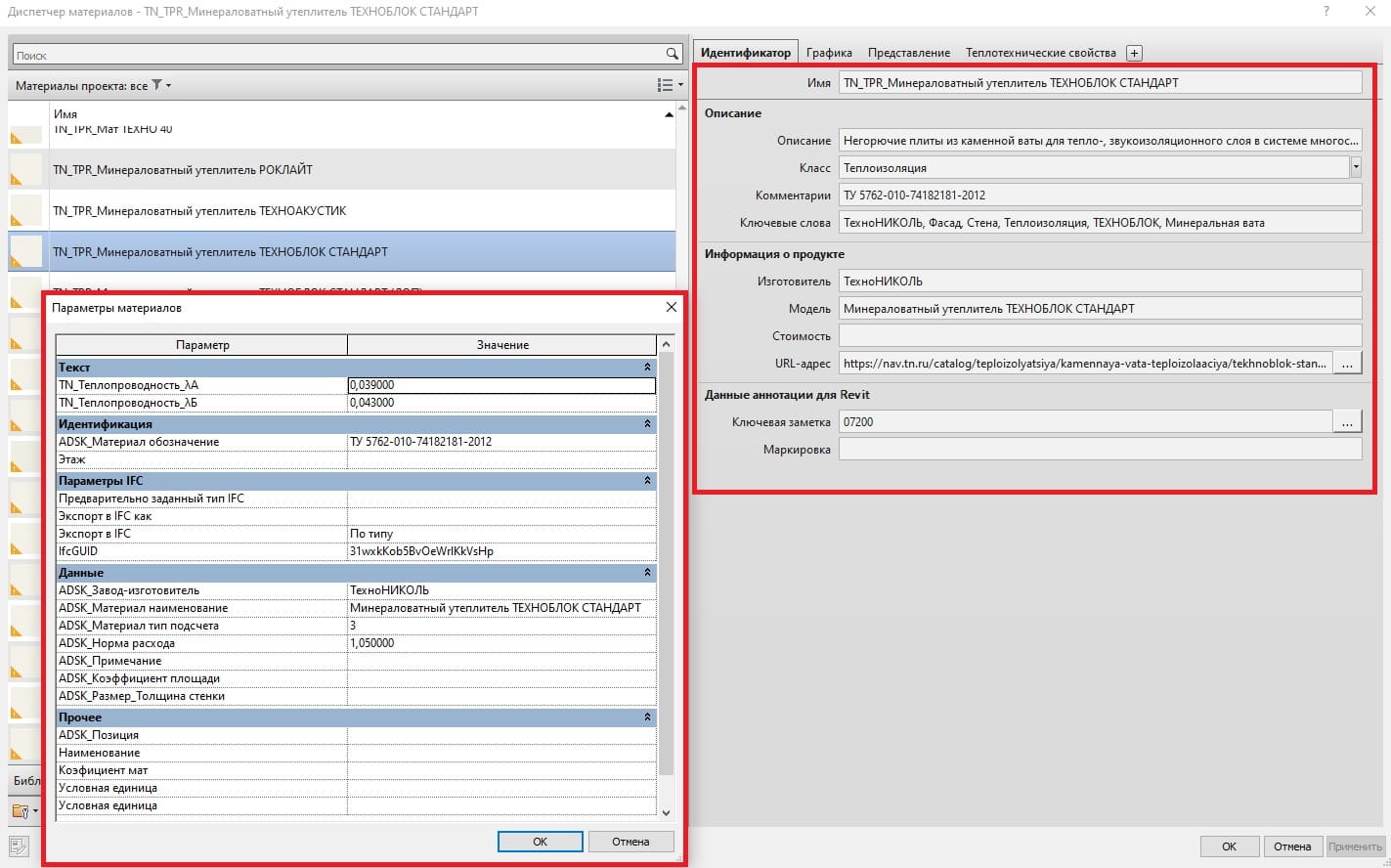Open key note browser for Ключевая заметка
The image size is (1391, 868).
point(1347,422)
